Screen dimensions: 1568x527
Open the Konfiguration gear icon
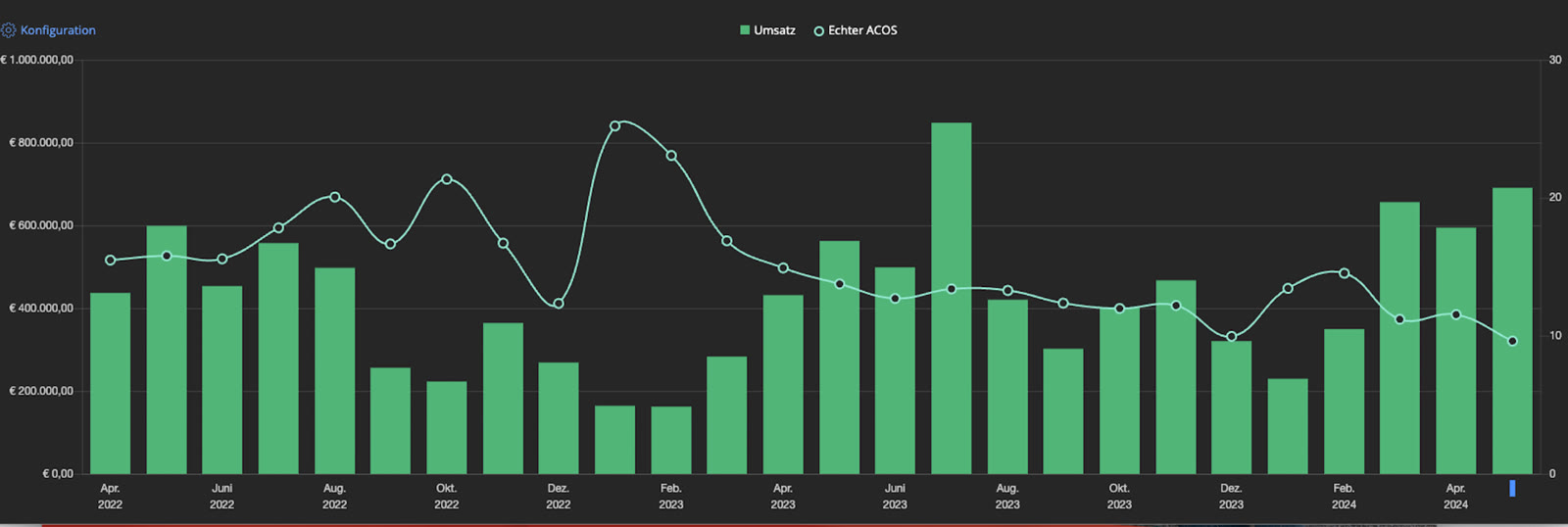pyautogui.click(x=9, y=30)
